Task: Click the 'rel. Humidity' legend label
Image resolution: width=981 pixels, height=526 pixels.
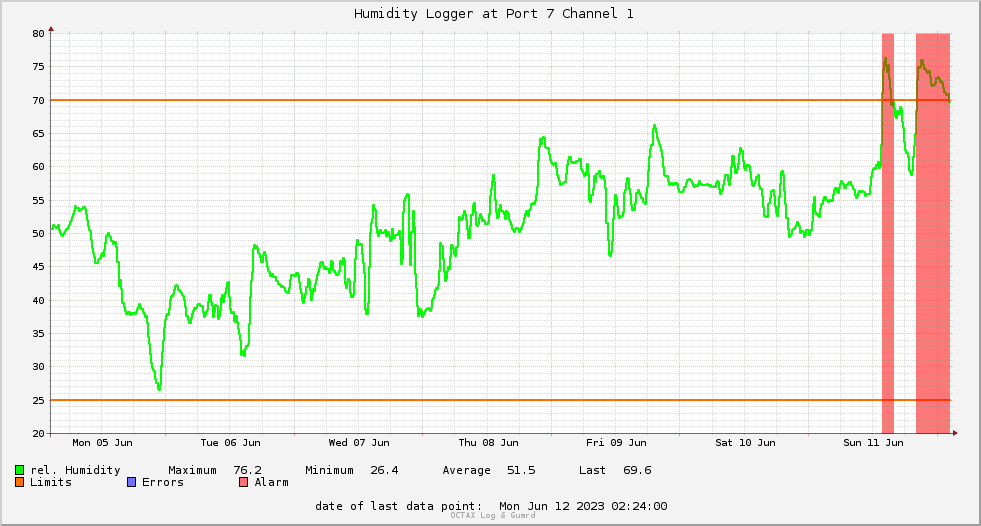Action: coord(75,470)
